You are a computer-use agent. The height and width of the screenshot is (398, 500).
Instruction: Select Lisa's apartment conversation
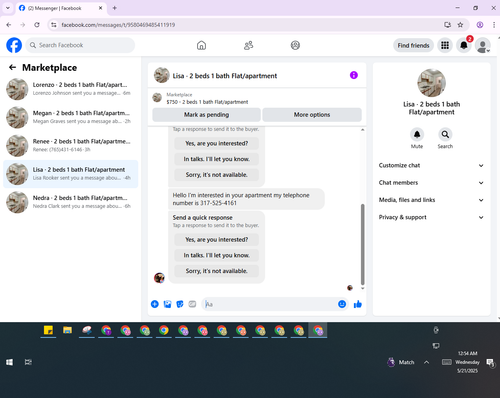[x=71, y=174]
